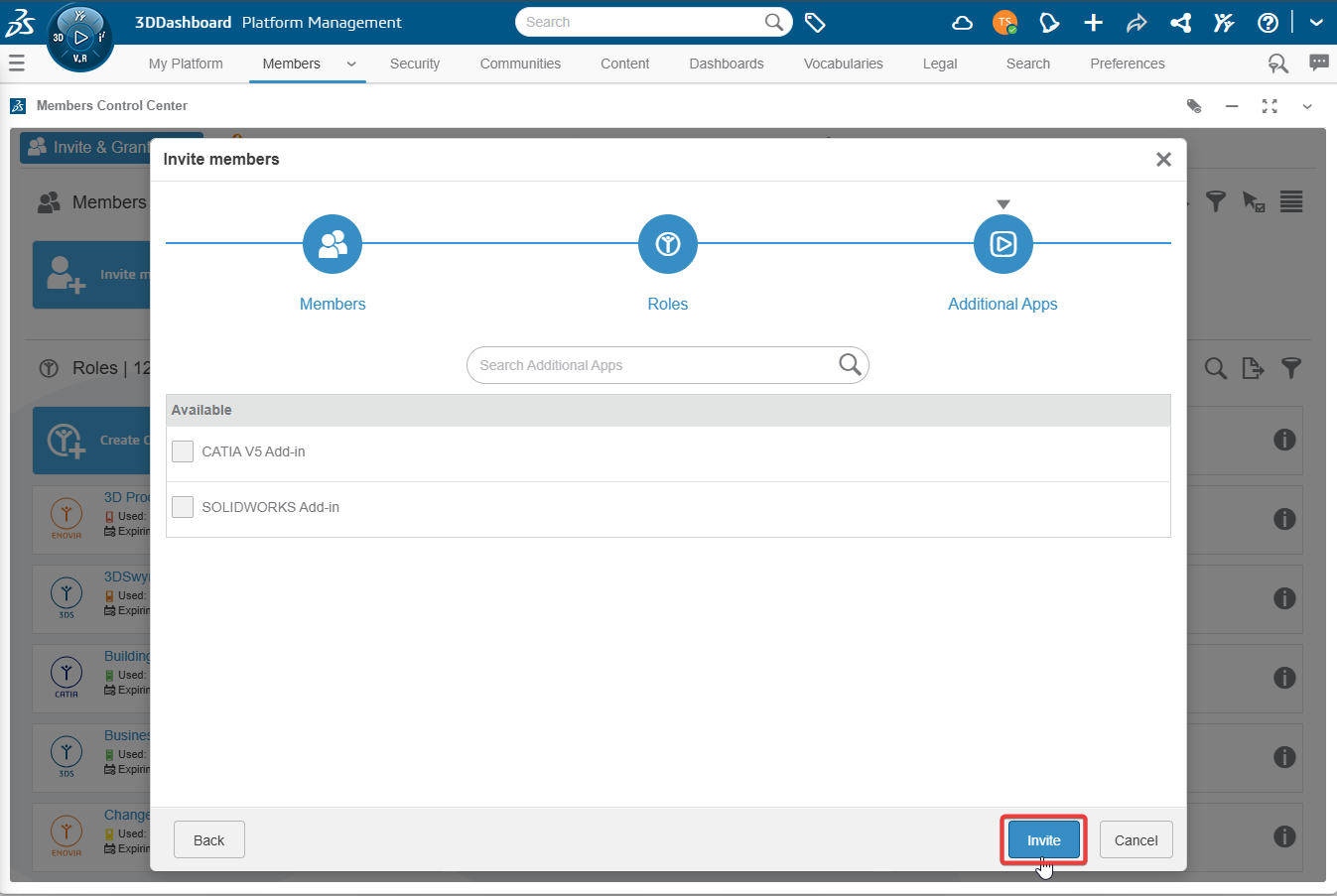The image size is (1337, 896).
Task: Click the search icon in the Roles section
Action: 1215,368
